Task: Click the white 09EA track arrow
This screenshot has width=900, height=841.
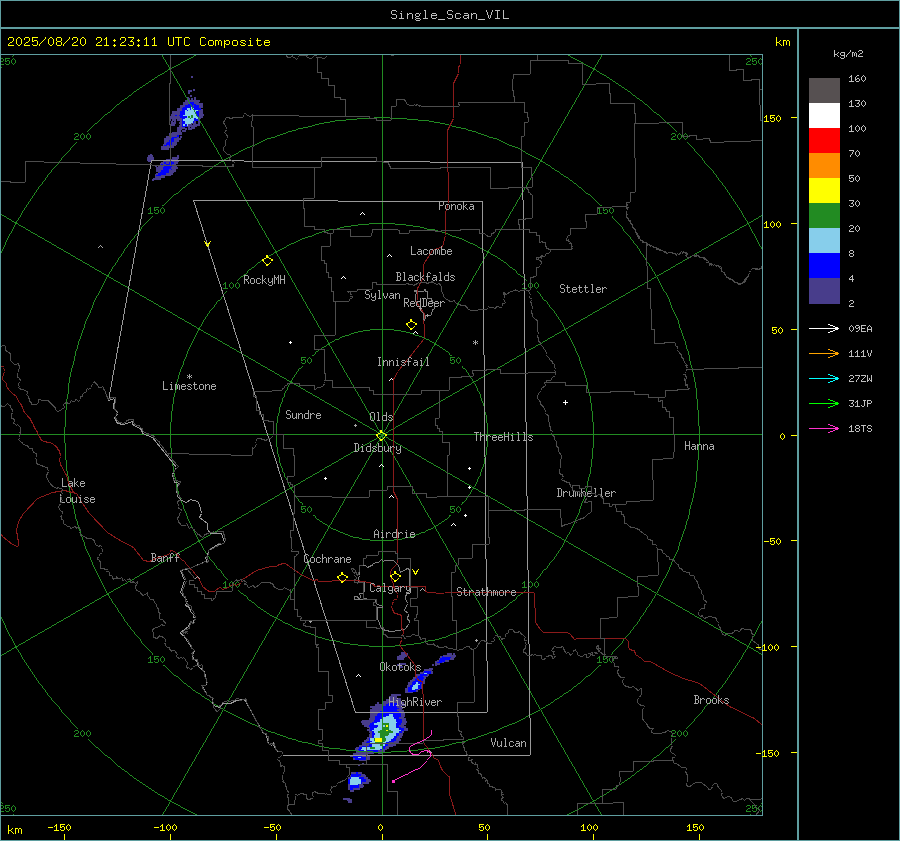Action: coord(824,328)
